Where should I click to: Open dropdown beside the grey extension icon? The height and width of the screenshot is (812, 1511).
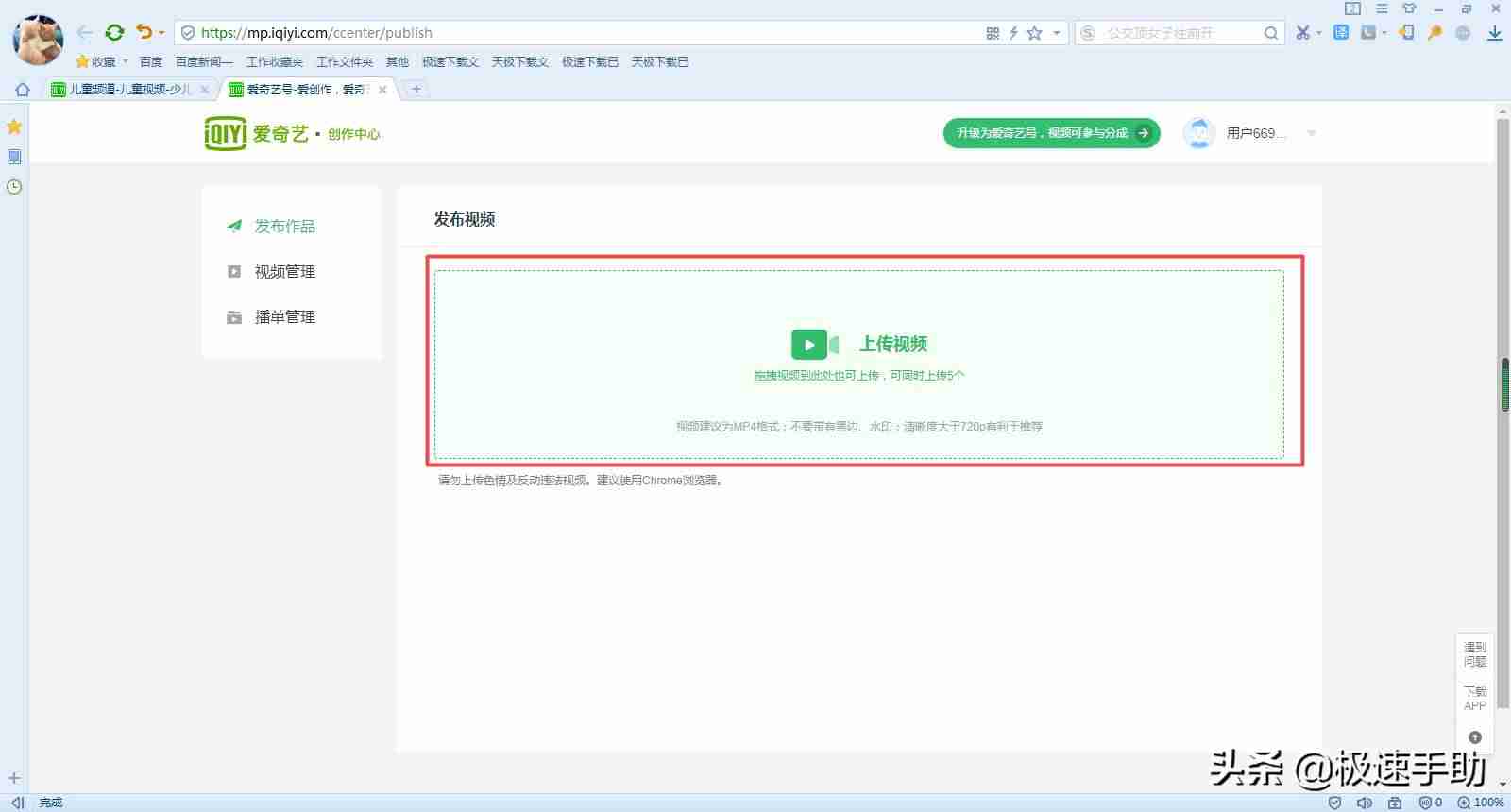(1384, 33)
